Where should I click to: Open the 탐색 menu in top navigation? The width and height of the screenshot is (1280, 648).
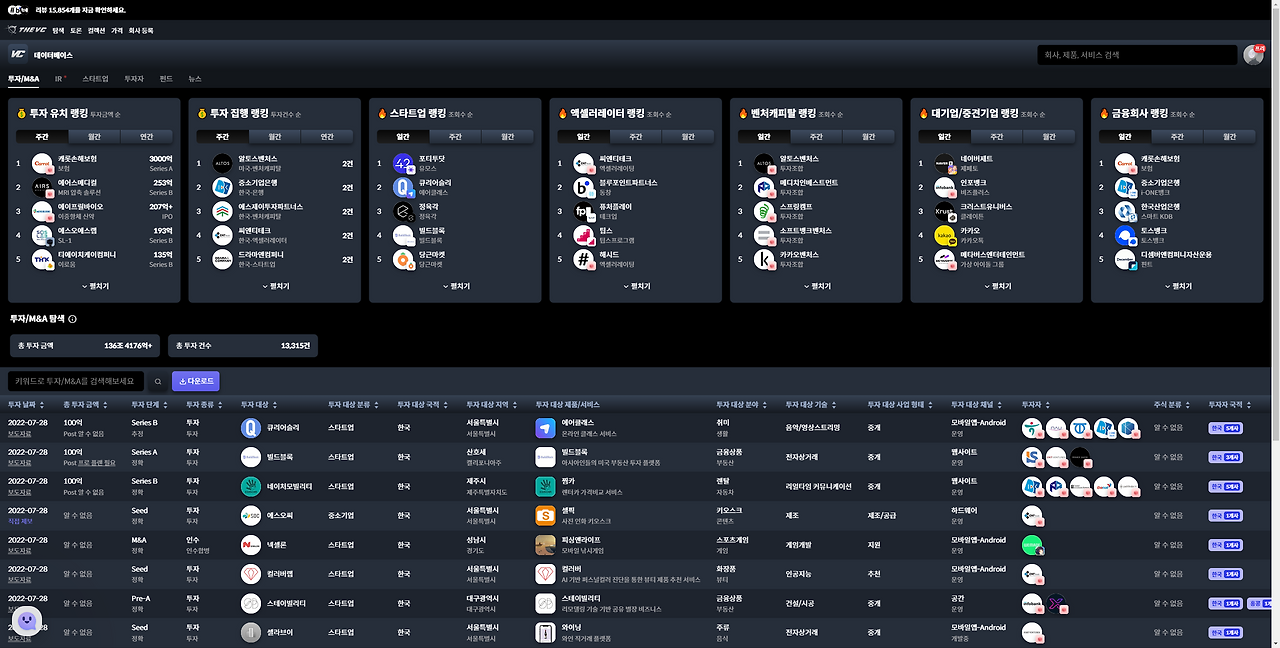coord(58,31)
